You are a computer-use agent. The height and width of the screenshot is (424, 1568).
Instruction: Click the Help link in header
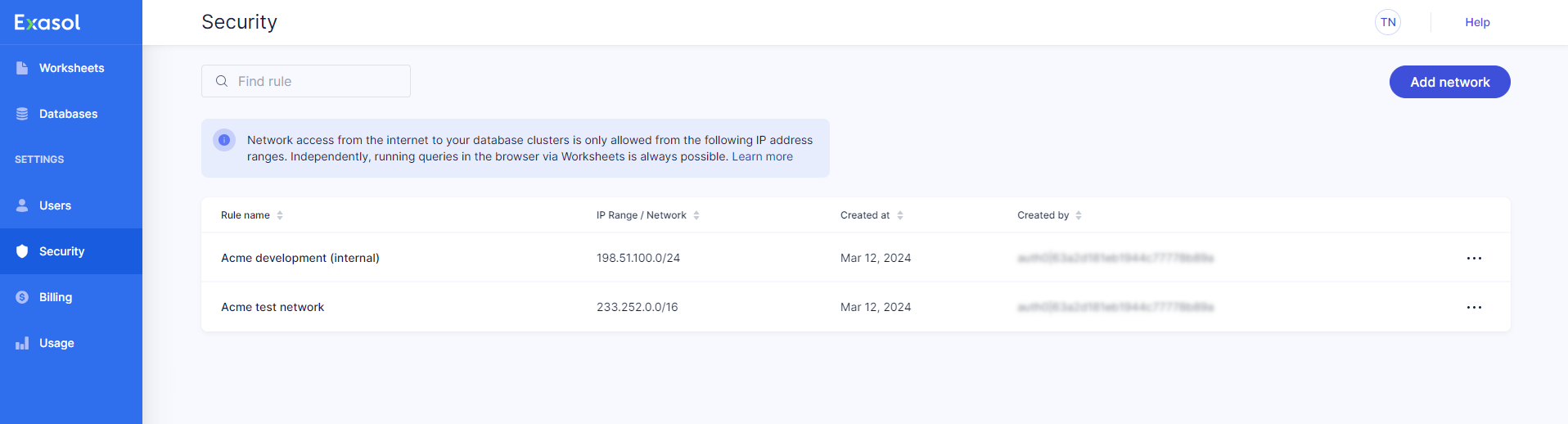click(1477, 22)
